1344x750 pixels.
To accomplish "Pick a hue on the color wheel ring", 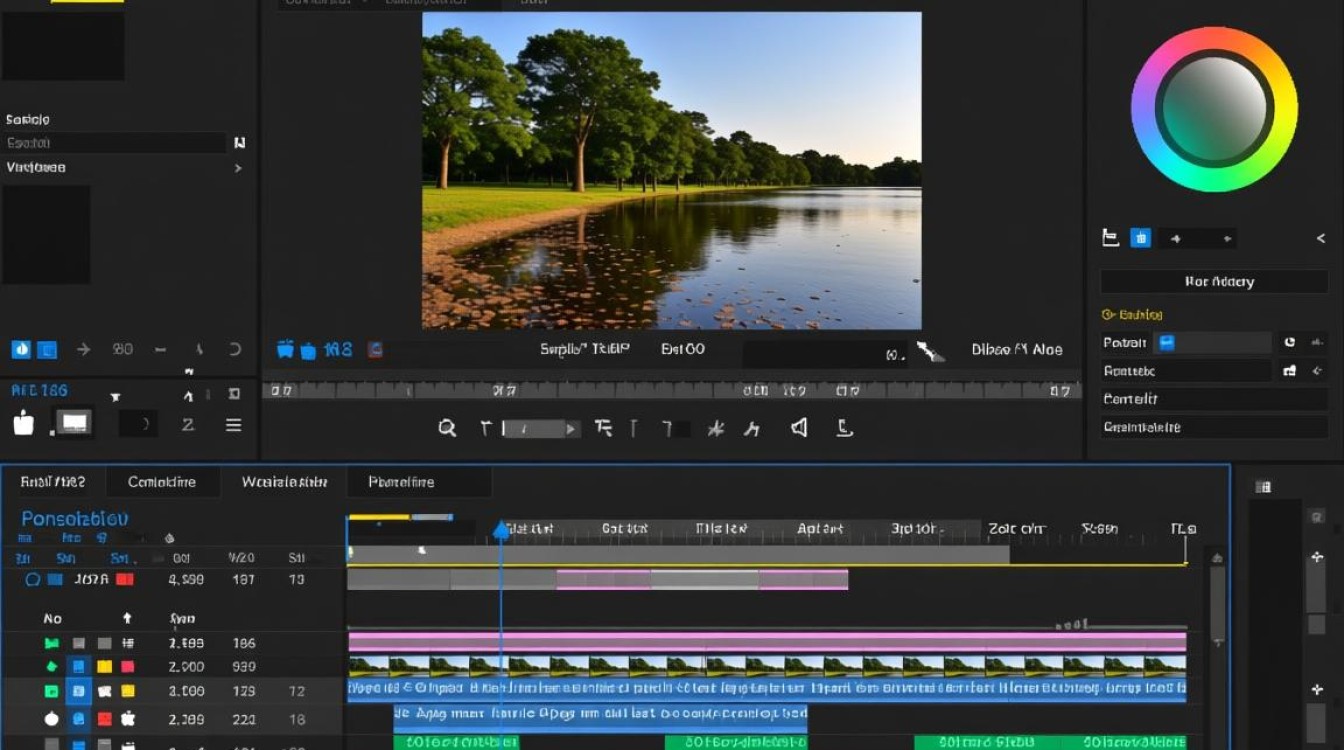I will coord(1214,38).
